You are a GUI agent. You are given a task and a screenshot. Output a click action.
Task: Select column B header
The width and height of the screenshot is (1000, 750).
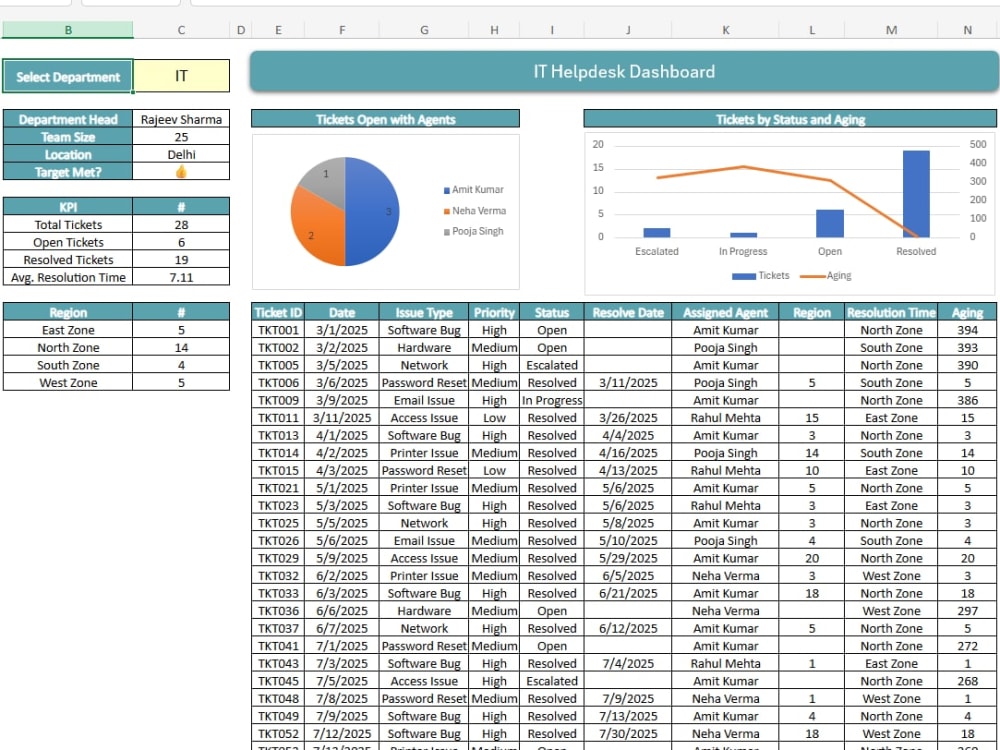pyautogui.click(x=68, y=30)
